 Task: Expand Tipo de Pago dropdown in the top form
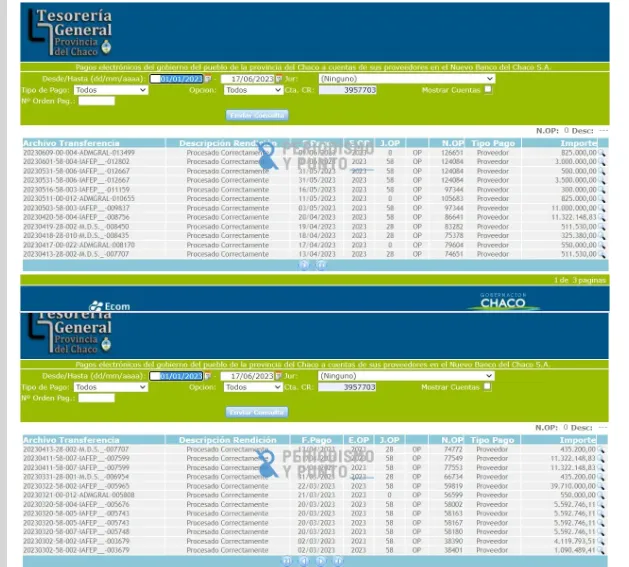click(110, 89)
